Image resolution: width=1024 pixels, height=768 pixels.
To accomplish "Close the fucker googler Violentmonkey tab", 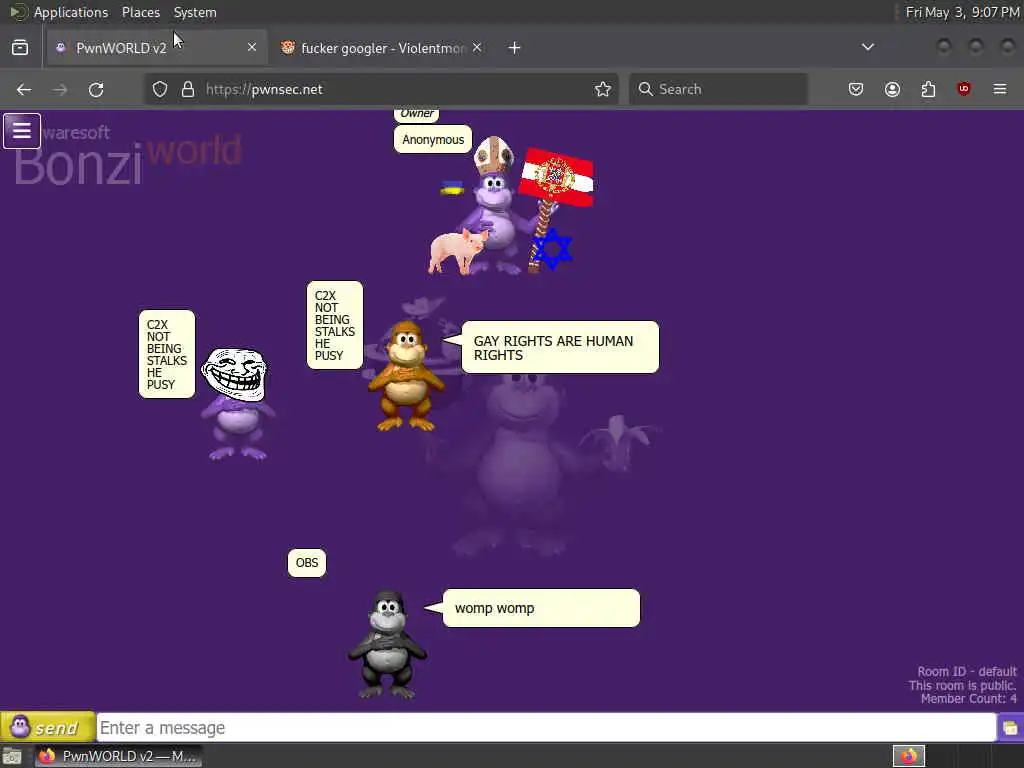I will tap(477, 47).
